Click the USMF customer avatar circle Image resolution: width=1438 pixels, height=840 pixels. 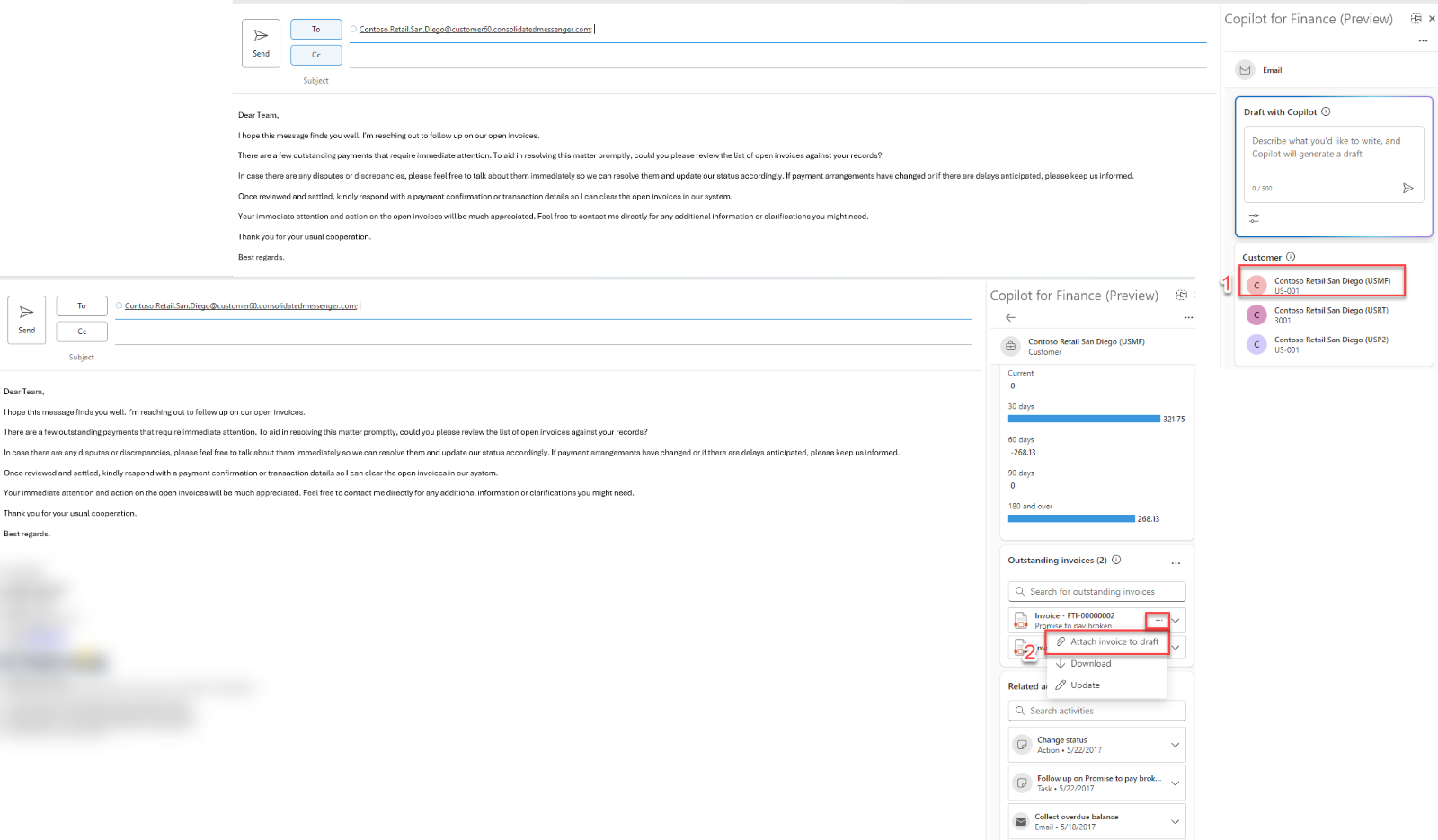pos(1256,286)
